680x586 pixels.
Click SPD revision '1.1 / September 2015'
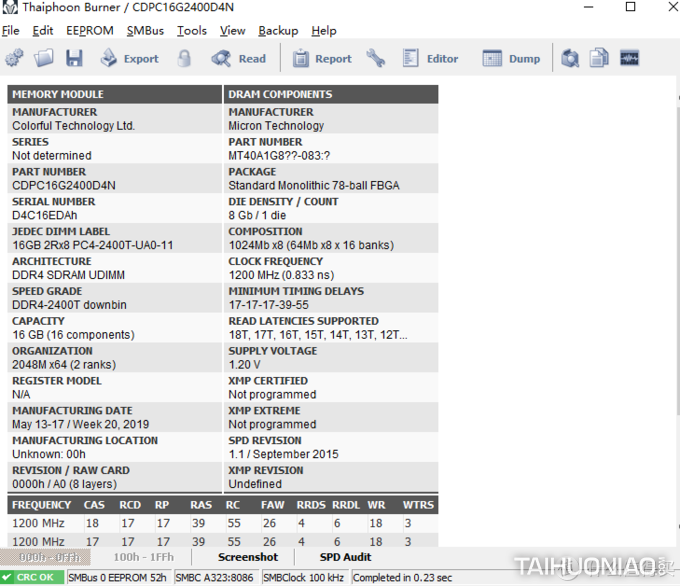click(284, 455)
